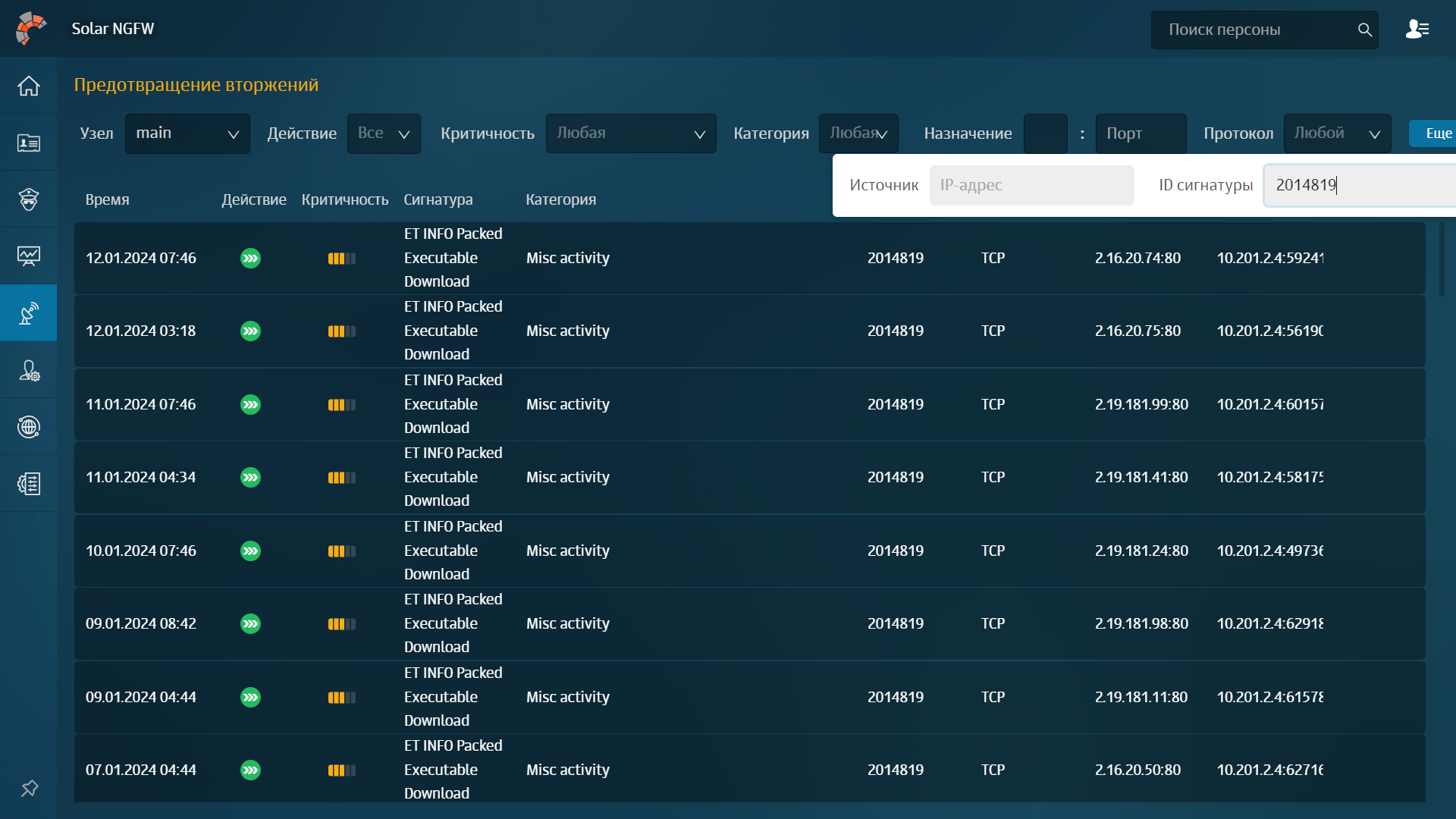Open the Протокол Любой dropdown
Viewport: 1456px width, 819px height.
(x=1336, y=133)
